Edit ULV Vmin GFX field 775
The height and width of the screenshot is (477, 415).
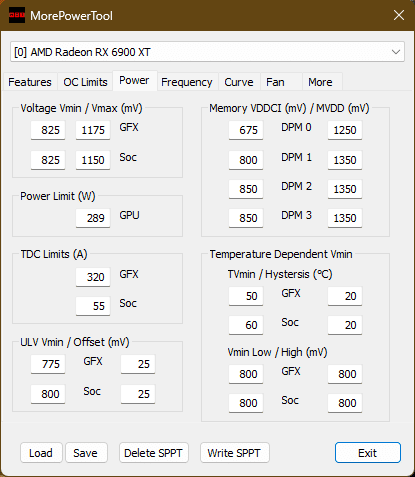pyautogui.click(x=48, y=364)
